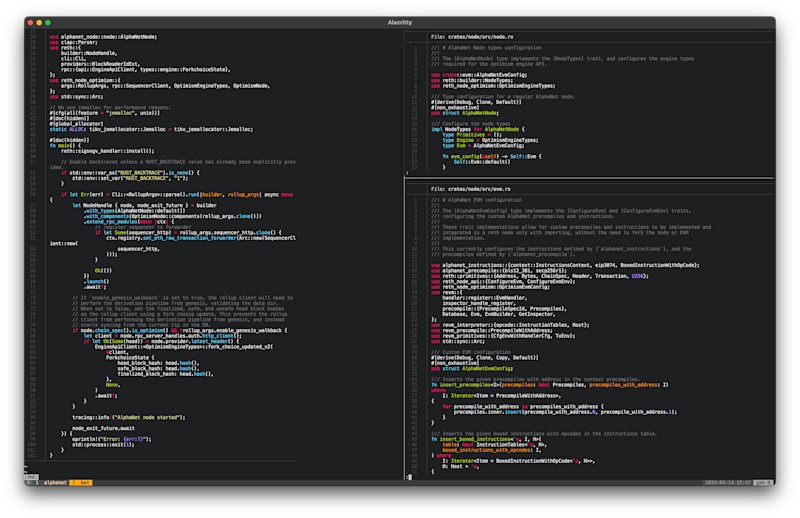Click the horizontal divider between right panes
800x518 pixels.
(590, 178)
